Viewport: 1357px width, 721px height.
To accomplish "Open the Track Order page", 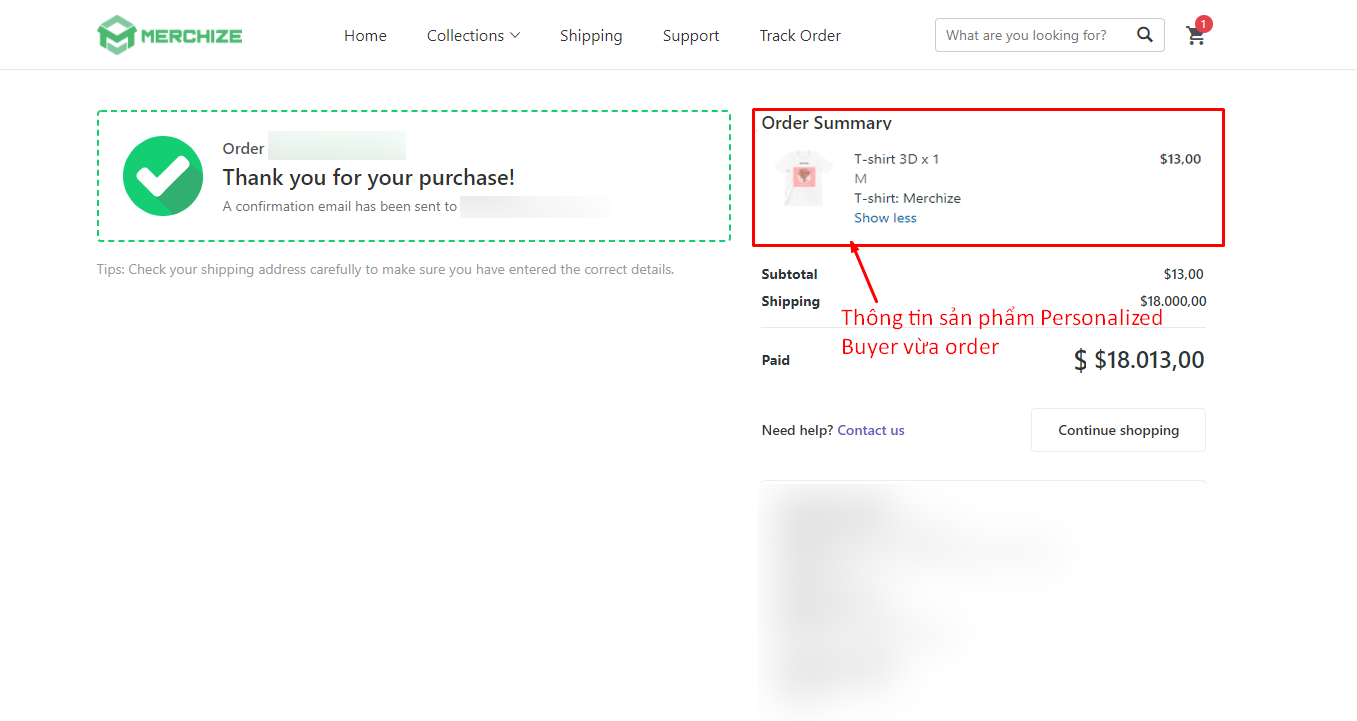I will click(800, 35).
